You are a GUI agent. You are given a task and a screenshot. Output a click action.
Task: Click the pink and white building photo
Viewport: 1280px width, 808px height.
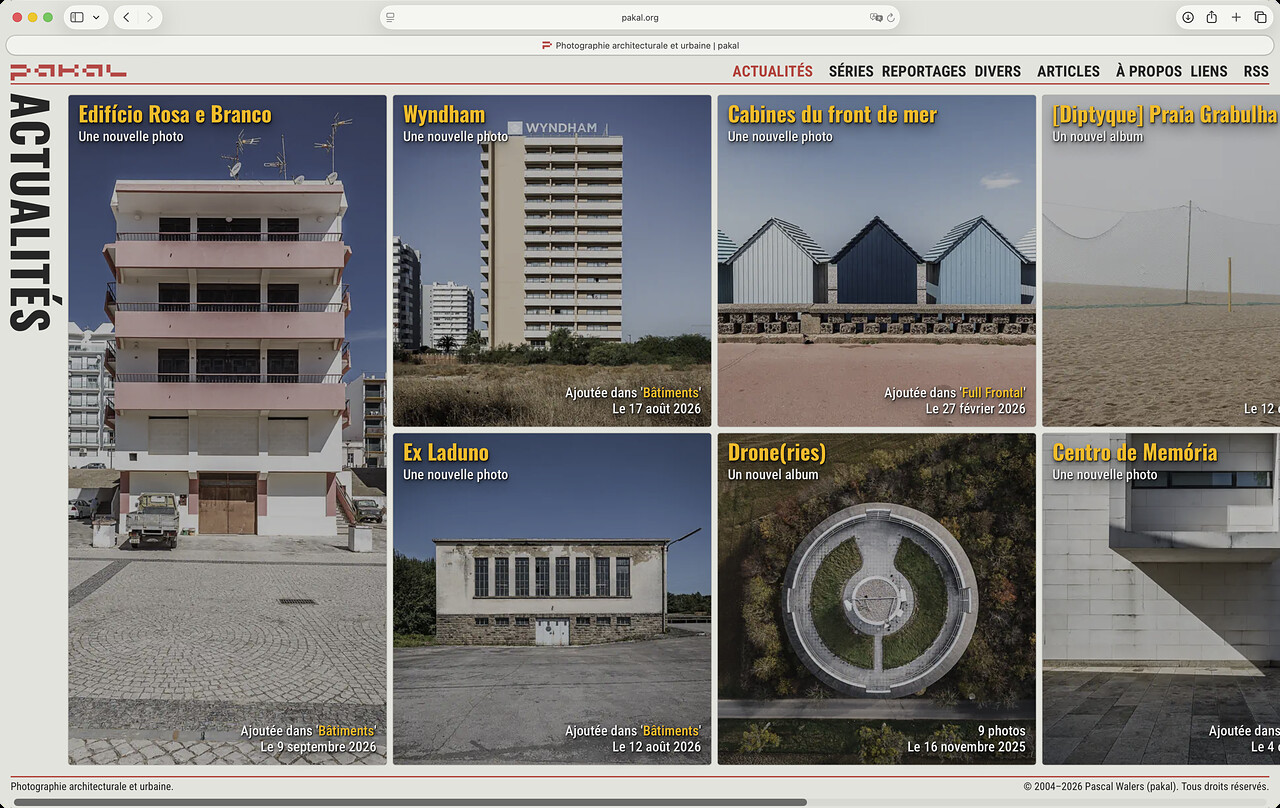coord(227,430)
